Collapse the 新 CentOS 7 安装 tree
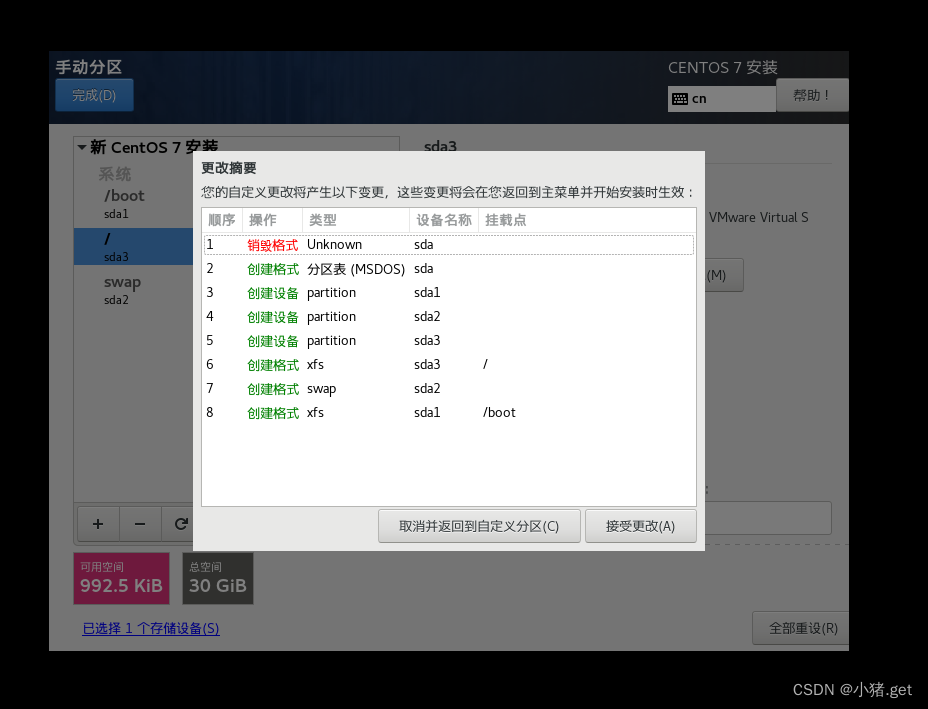 click(x=82, y=147)
